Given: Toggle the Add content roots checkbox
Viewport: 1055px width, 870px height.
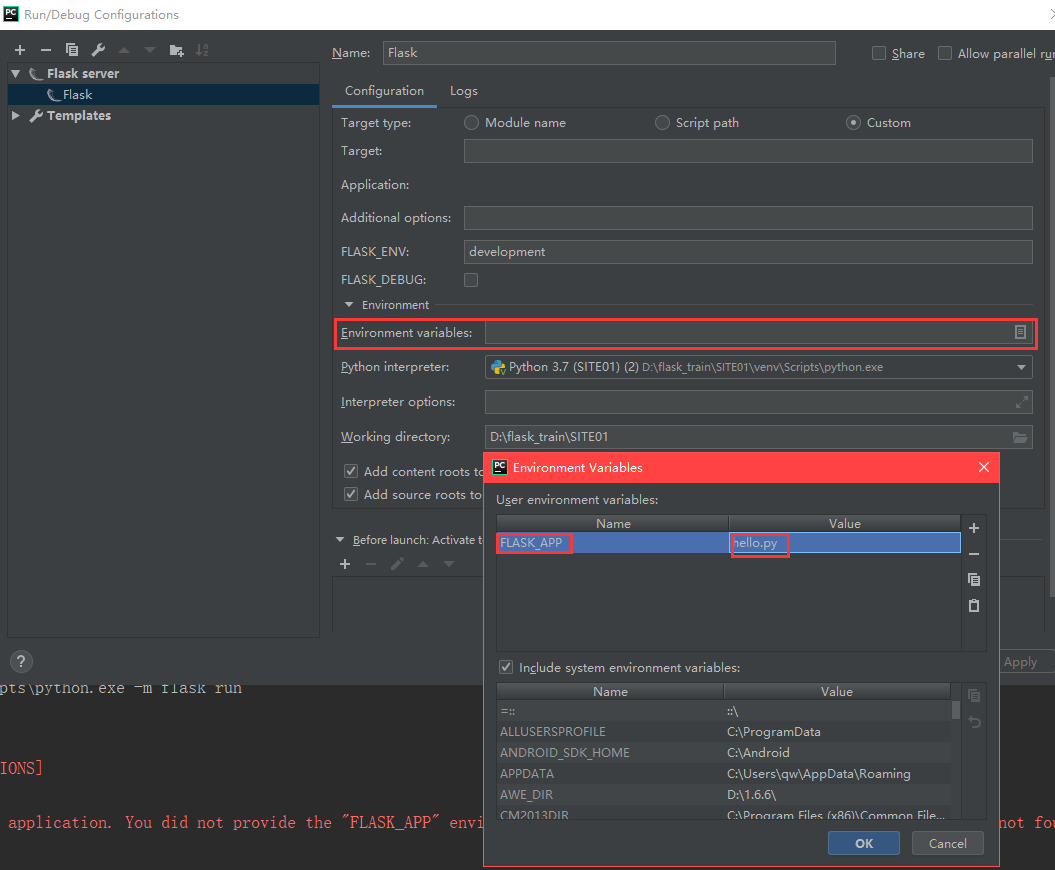Looking at the screenshot, I should pyautogui.click(x=351, y=471).
